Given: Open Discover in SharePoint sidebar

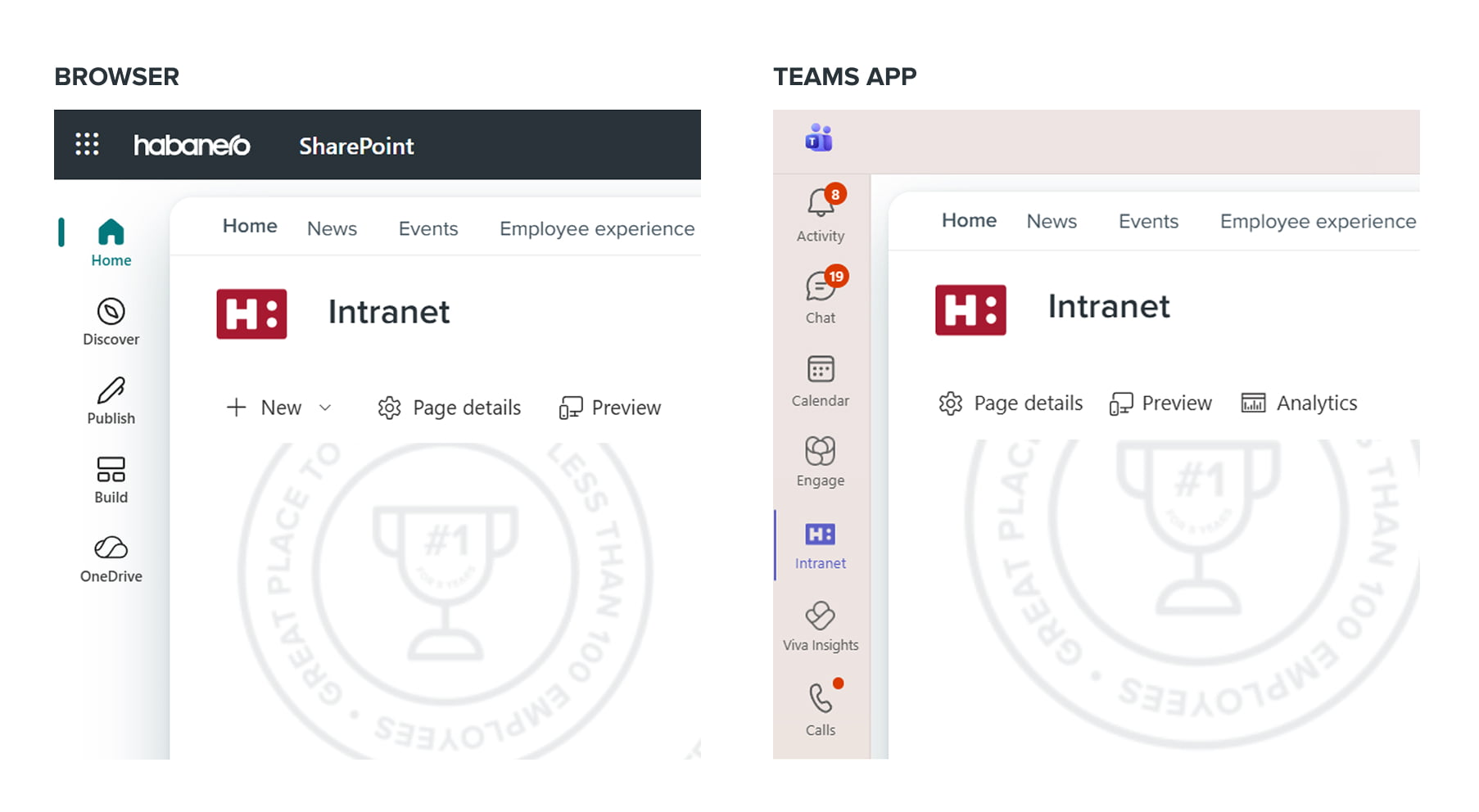Looking at the screenshot, I should [111, 322].
